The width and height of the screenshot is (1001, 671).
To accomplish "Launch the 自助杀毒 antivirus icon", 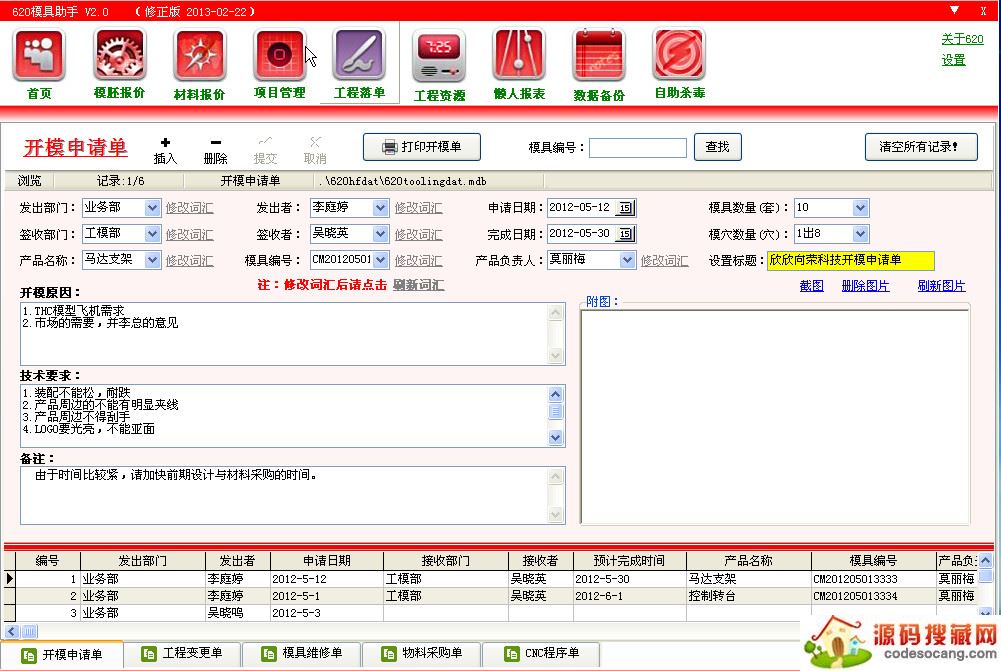I will [679, 56].
